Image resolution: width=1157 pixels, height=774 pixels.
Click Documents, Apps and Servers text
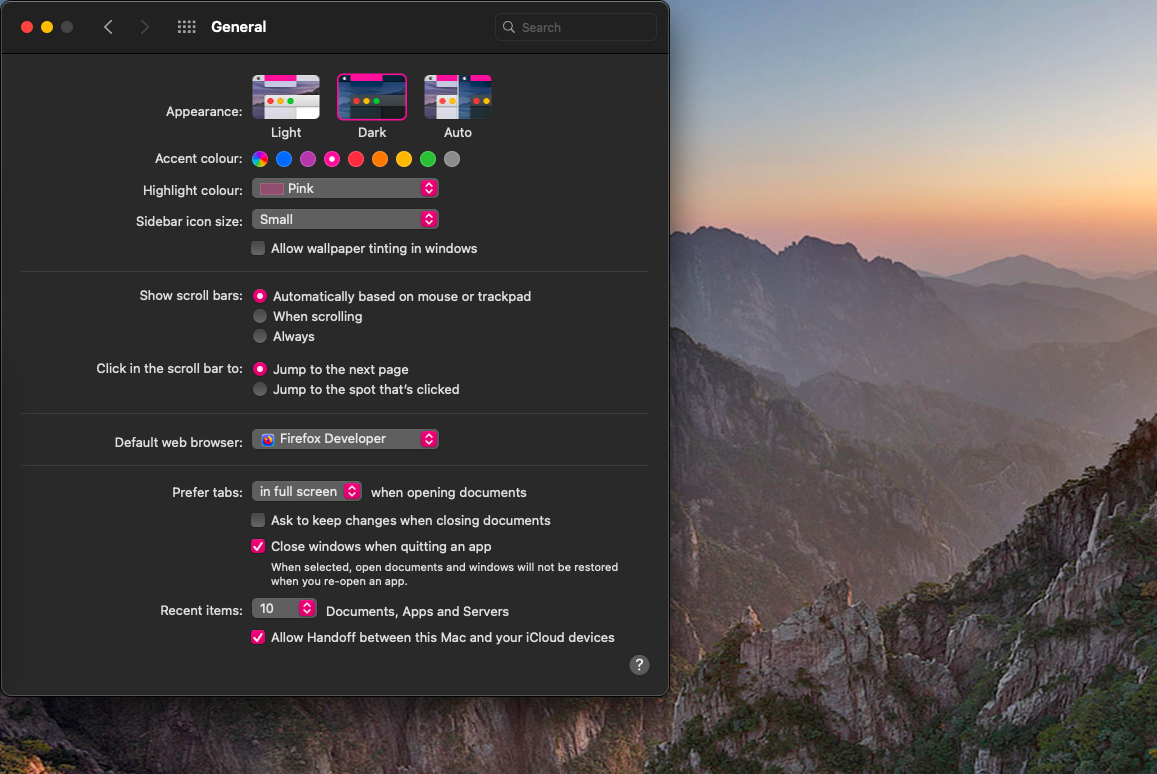coord(417,611)
